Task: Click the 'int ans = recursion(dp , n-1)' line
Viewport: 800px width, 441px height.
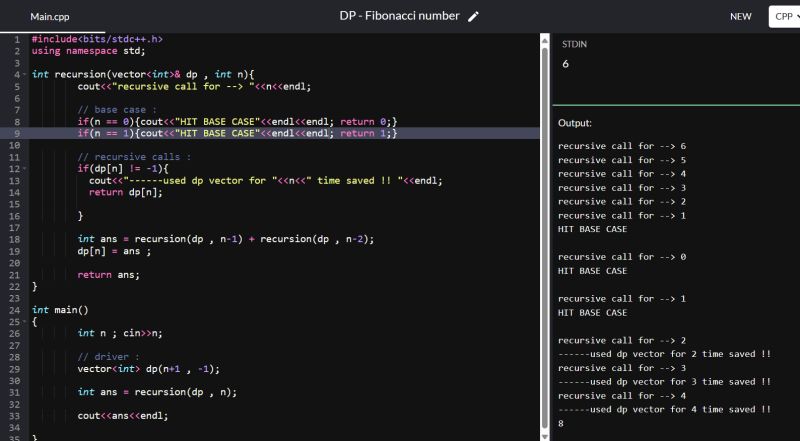Action: coord(226,239)
